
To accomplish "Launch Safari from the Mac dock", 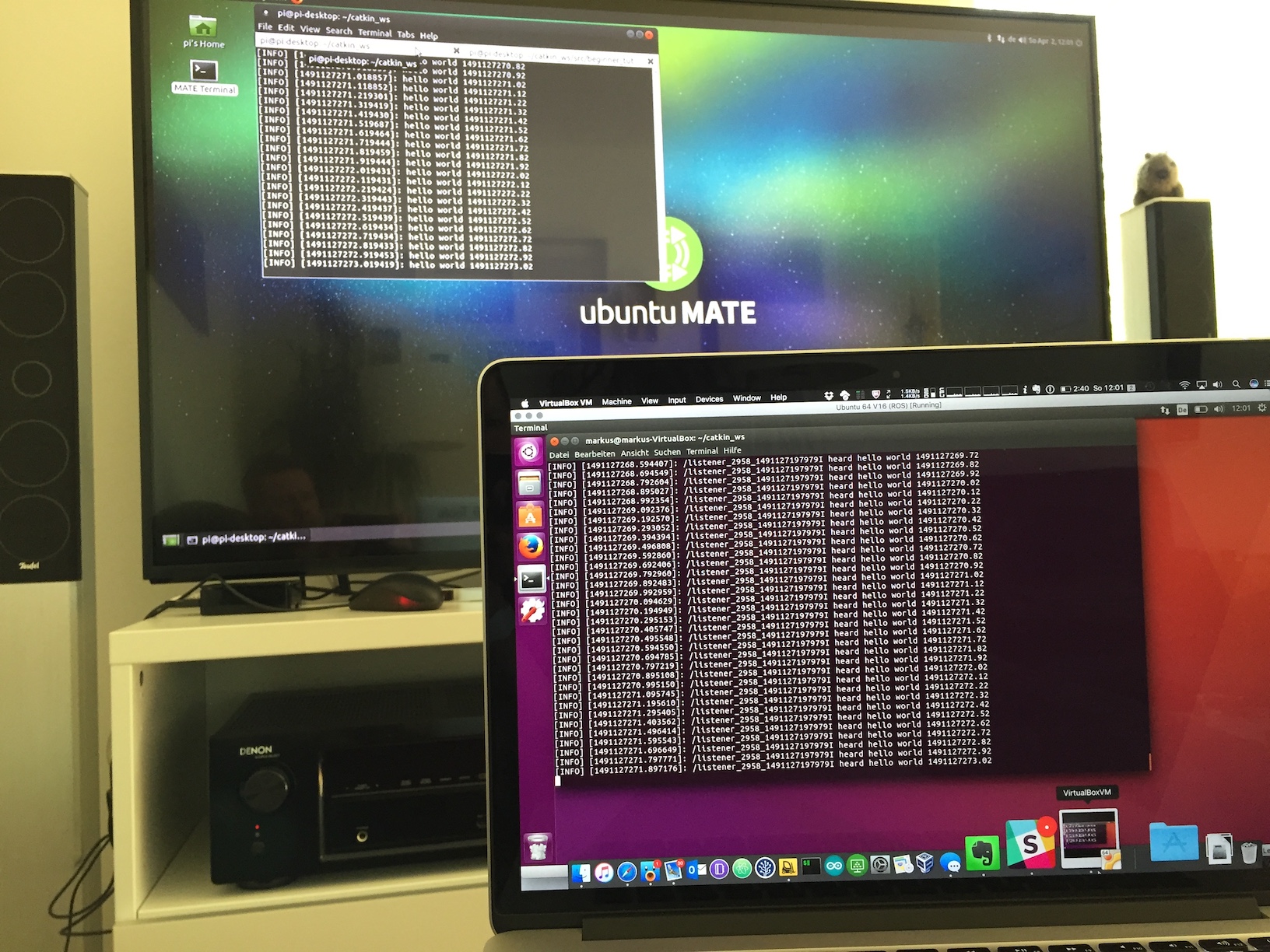I will 626,872.
